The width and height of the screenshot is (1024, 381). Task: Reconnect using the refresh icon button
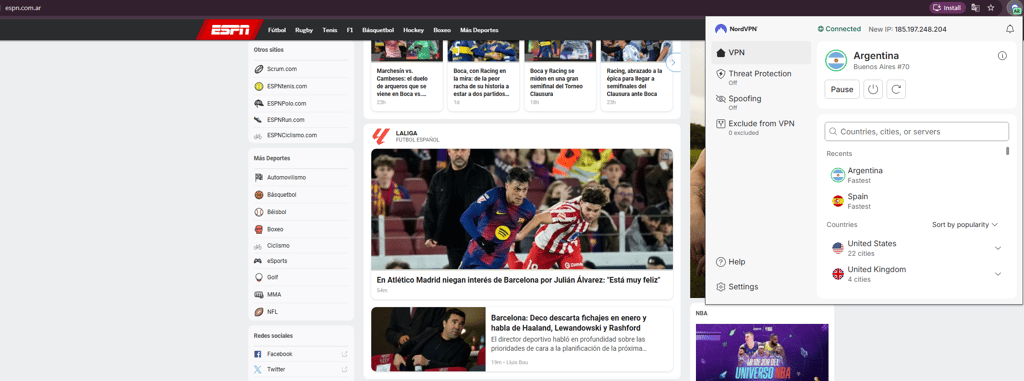tap(896, 90)
